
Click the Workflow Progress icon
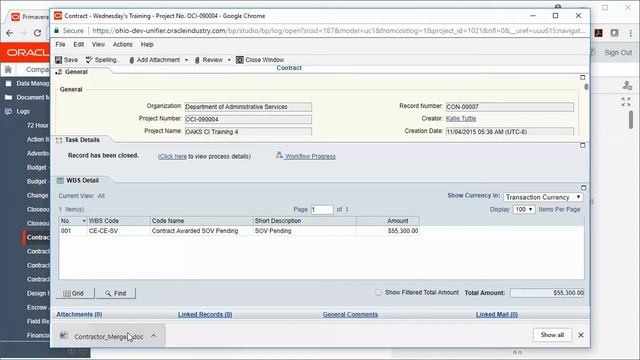(x=279, y=156)
